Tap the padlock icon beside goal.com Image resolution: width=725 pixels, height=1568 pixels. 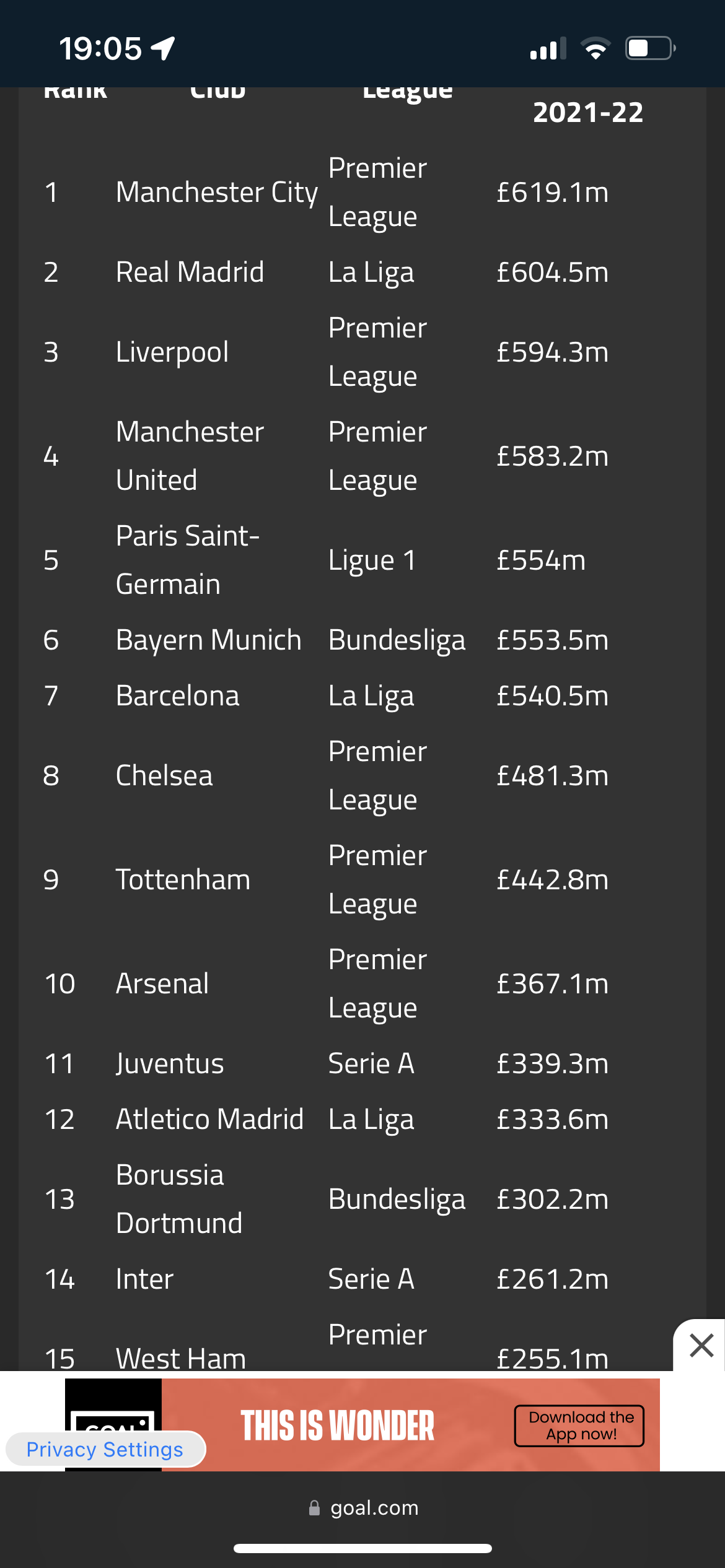[x=314, y=1508]
